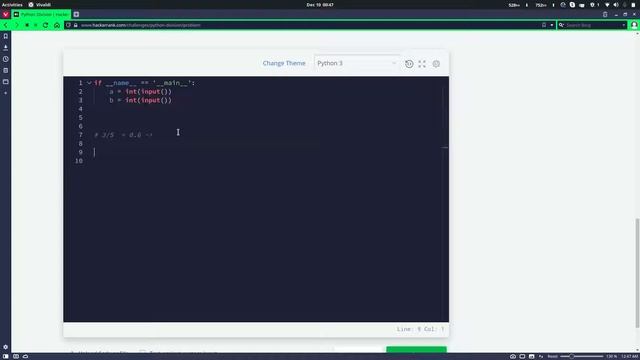Screen dimensions: 640x360
Task: Click the Skype tray icon
Action: [572, 5]
